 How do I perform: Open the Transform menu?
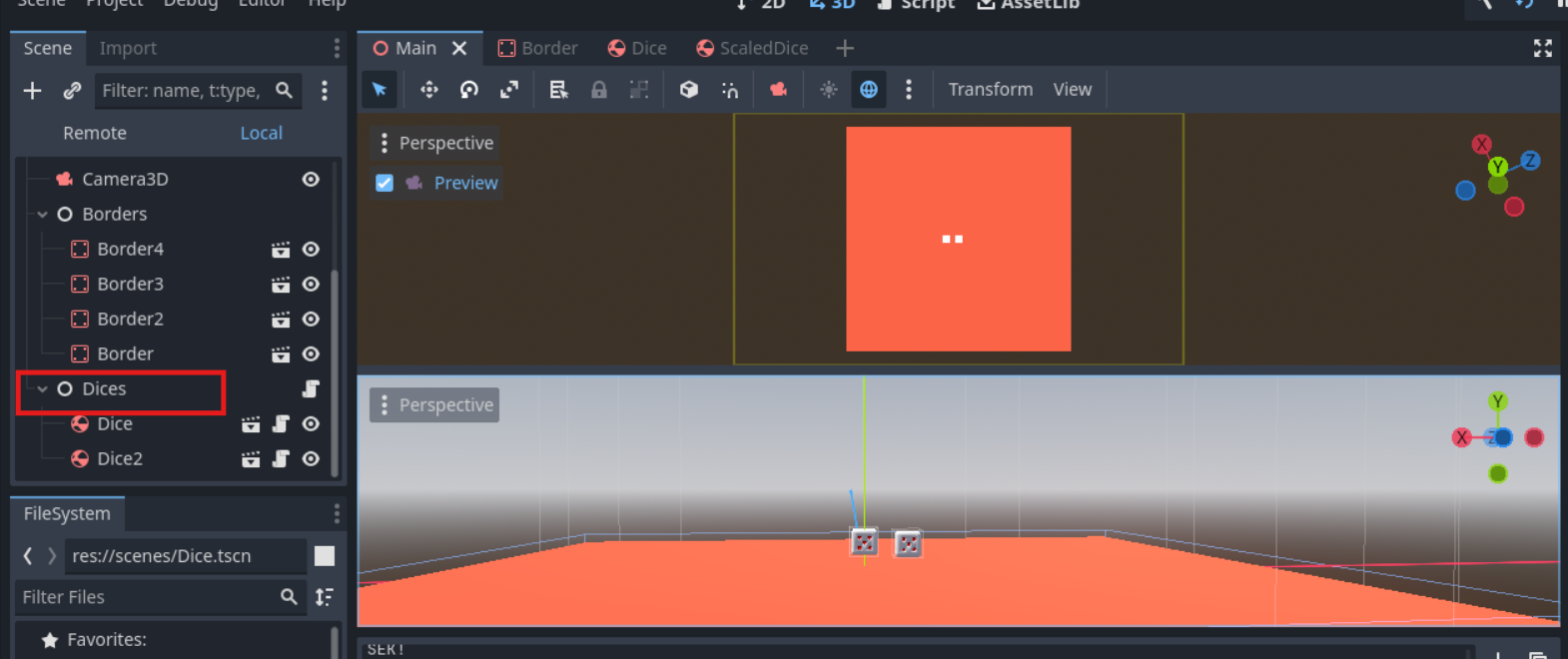click(990, 89)
